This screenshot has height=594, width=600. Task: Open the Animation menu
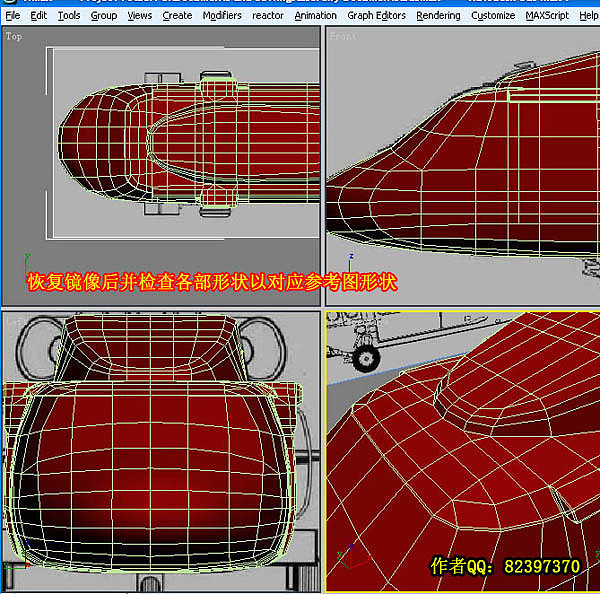316,16
